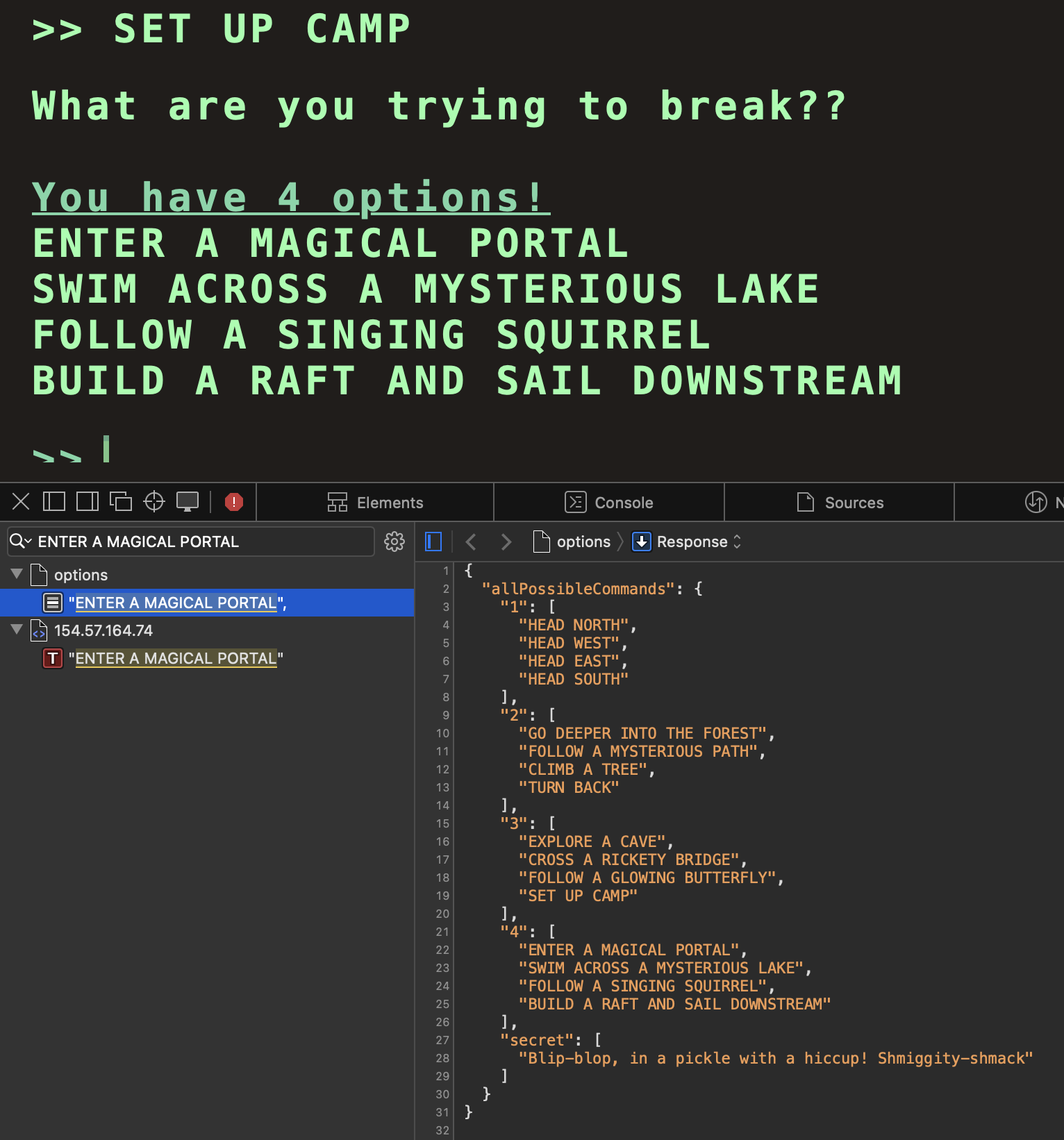The image size is (1064, 1140).
Task: Click the search field containing ENTER A MAGICAL PORTAL
Action: click(201, 542)
